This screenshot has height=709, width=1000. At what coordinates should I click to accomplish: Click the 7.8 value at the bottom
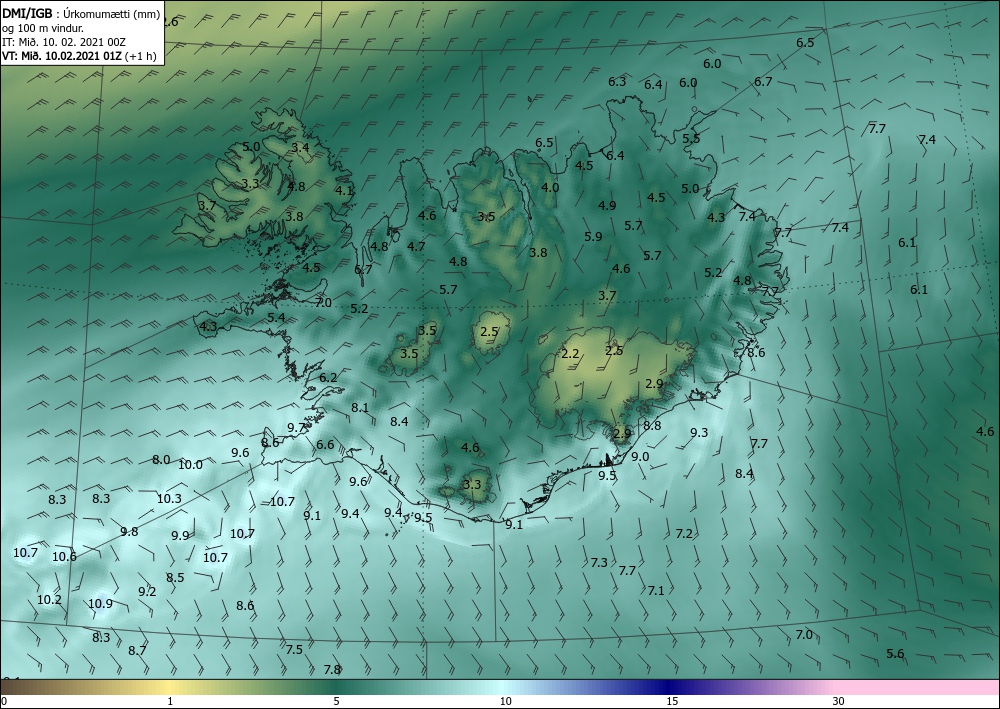click(332, 669)
